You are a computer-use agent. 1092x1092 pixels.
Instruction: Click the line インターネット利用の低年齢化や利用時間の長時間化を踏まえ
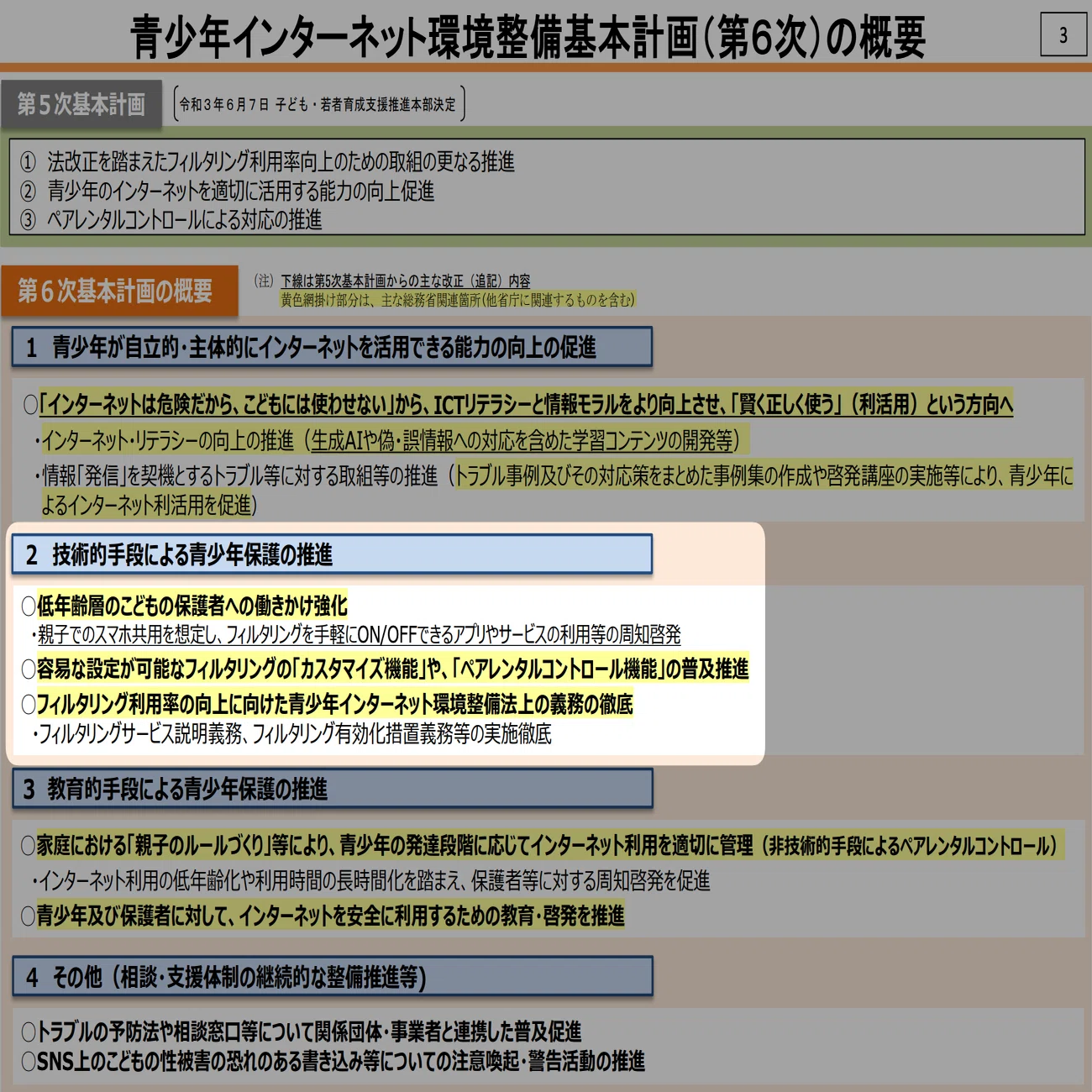pos(371,880)
